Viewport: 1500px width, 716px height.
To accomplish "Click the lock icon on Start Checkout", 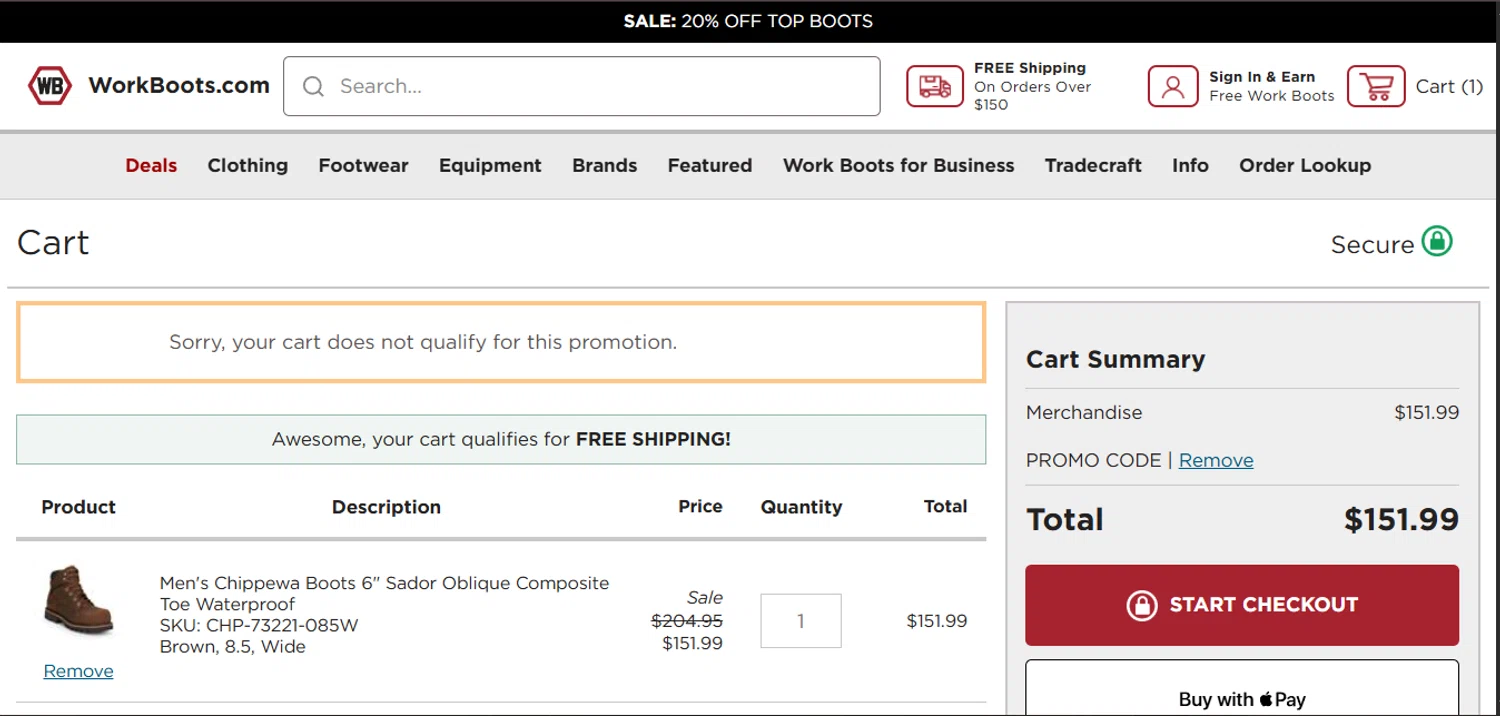I will tap(1141, 605).
